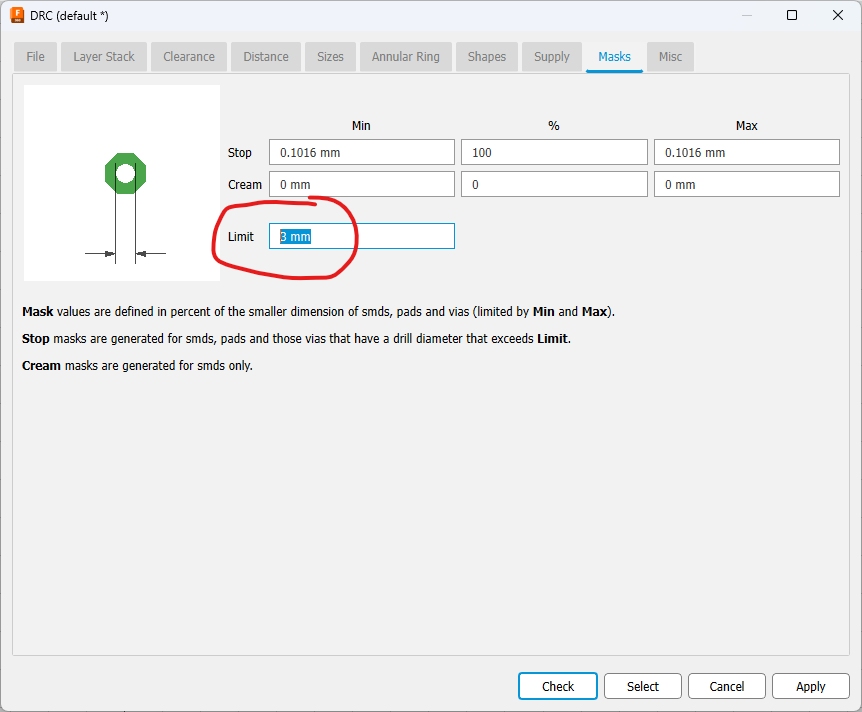862x712 pixels.
Task: Open the Misc tab
Action: pos(670,57)
